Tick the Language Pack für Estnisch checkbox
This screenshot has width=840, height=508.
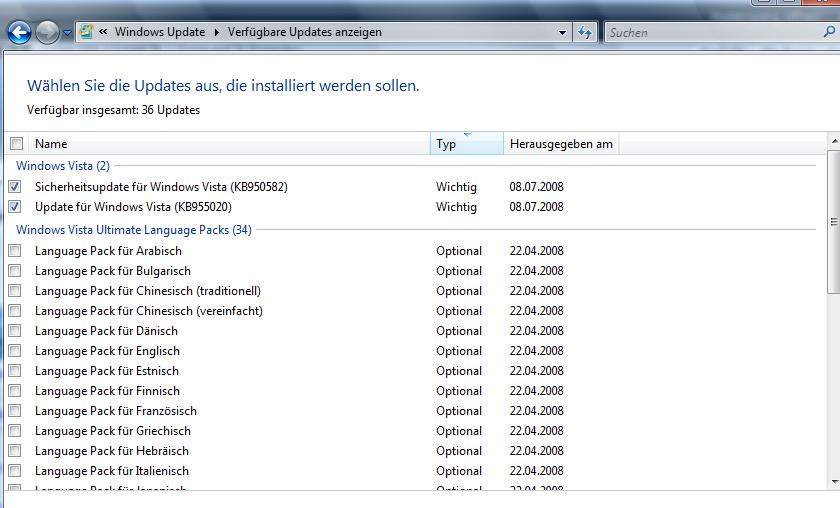[x=14, y=371]
